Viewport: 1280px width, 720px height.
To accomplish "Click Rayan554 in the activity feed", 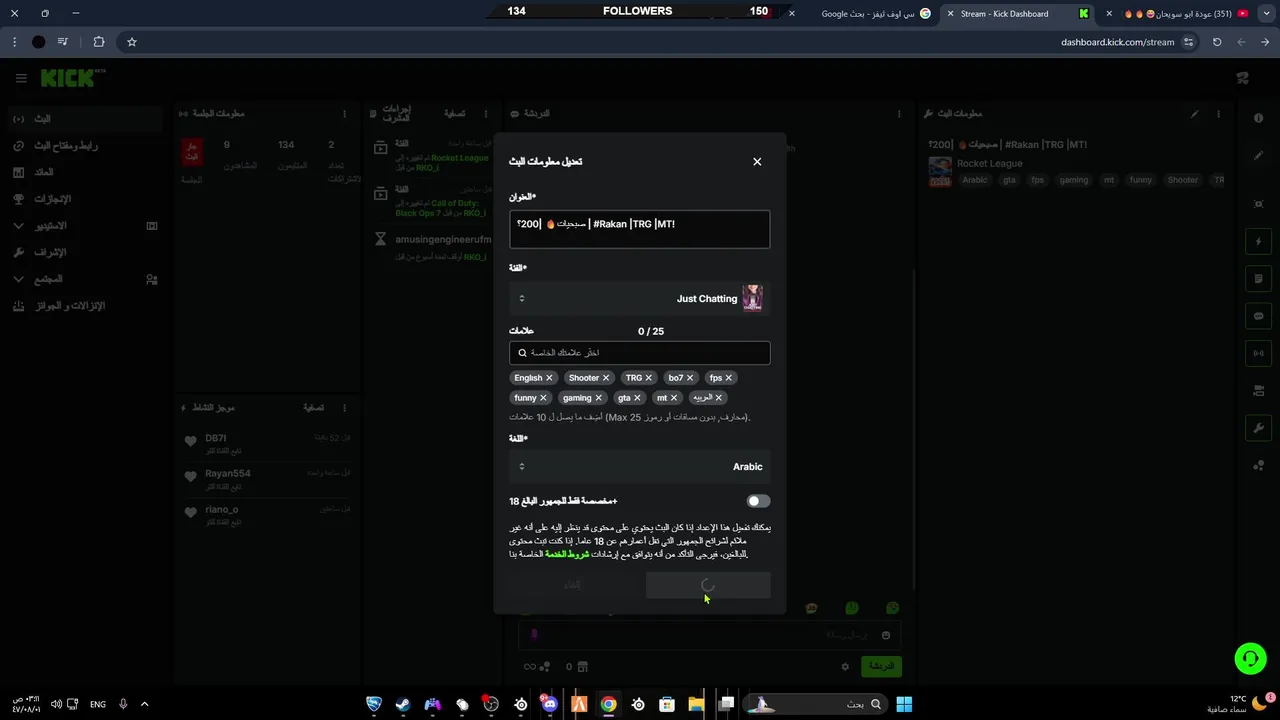I will pos(227,474).
